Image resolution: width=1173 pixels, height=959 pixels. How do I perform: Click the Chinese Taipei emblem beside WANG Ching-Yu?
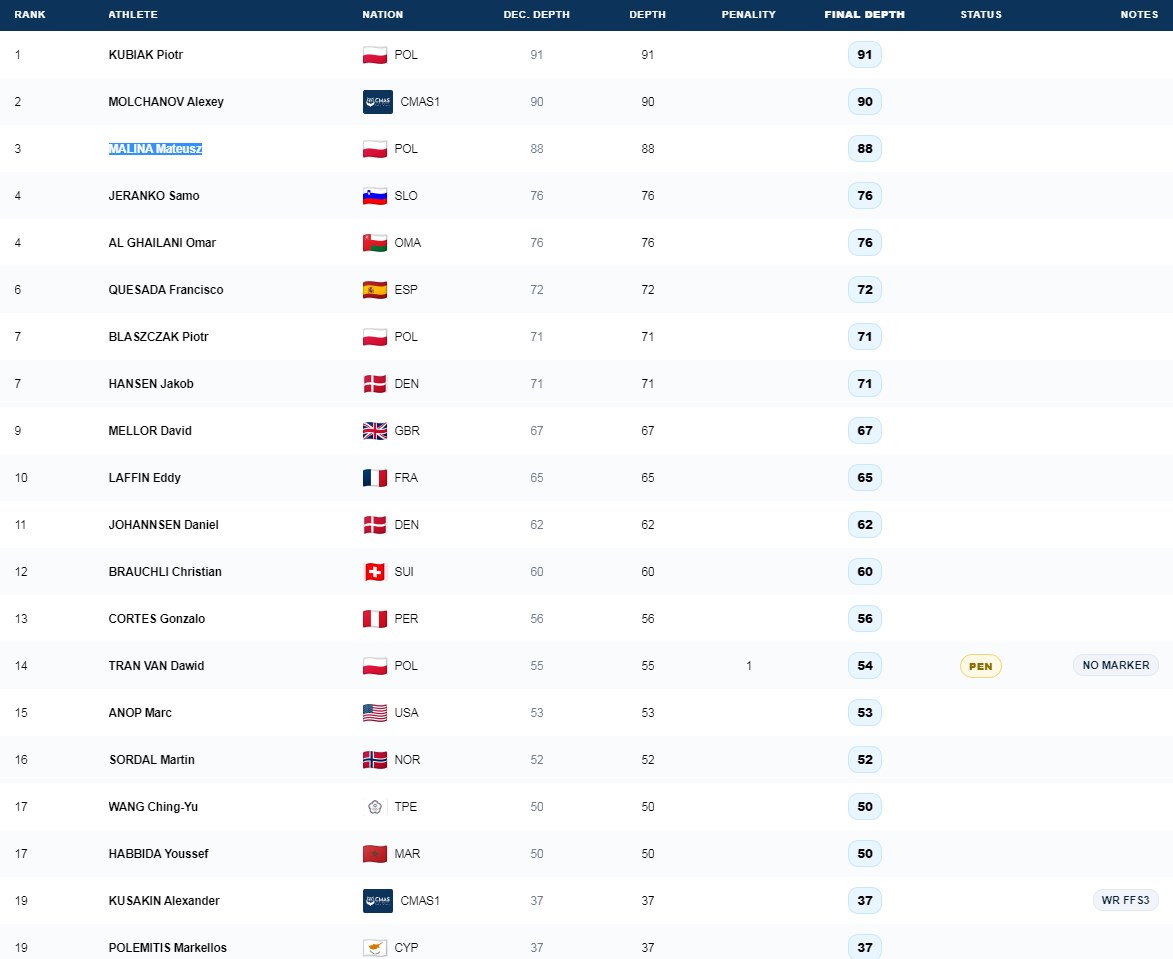pyautogui.click(x=375, y=806)
